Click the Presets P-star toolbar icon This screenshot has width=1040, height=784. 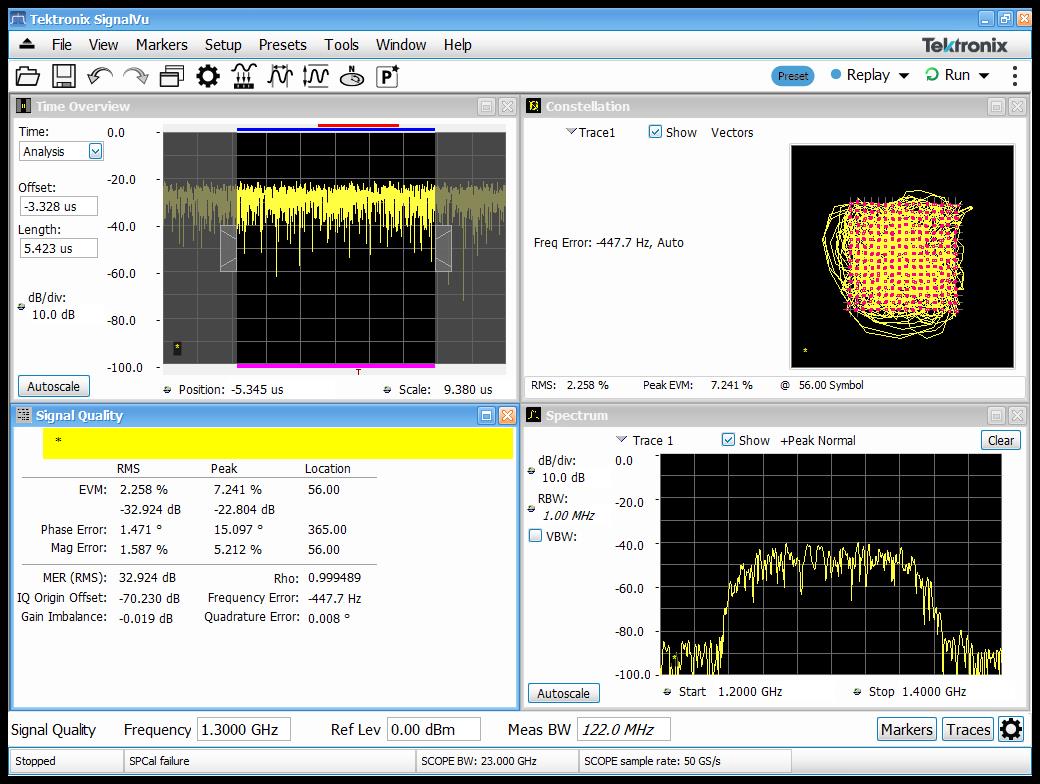point(387,76)
